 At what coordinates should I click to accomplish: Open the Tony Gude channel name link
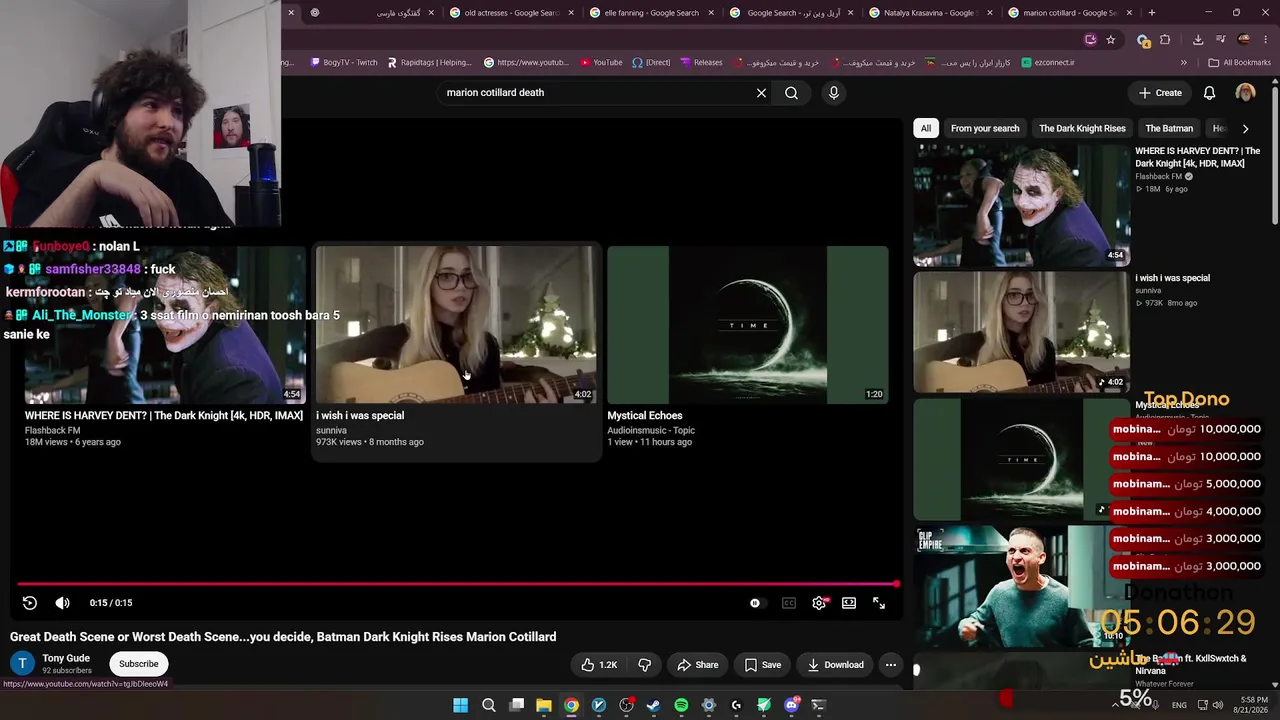(66, 658)
